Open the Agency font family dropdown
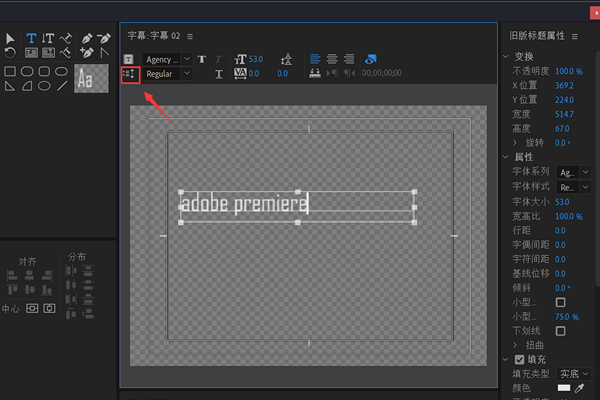 pyautogui.click(x=167, y=59)
